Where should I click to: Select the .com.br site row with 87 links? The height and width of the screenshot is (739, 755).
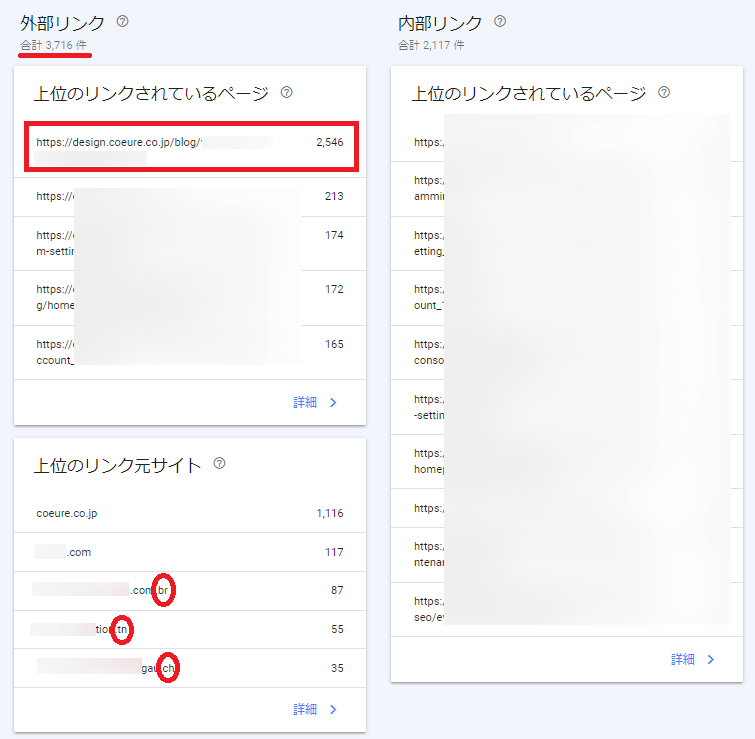pos(190,590)
